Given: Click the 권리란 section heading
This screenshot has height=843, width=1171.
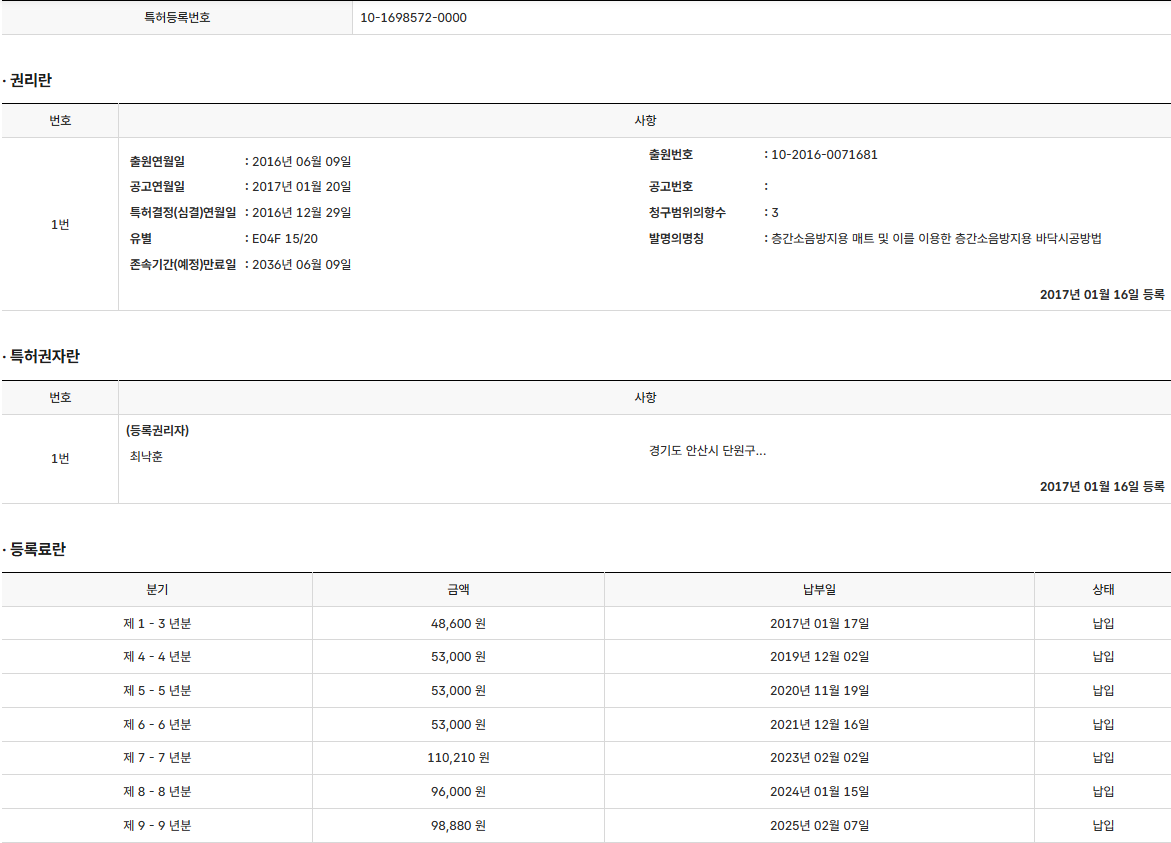Looking at the screenshot, I should pos(30,80).
